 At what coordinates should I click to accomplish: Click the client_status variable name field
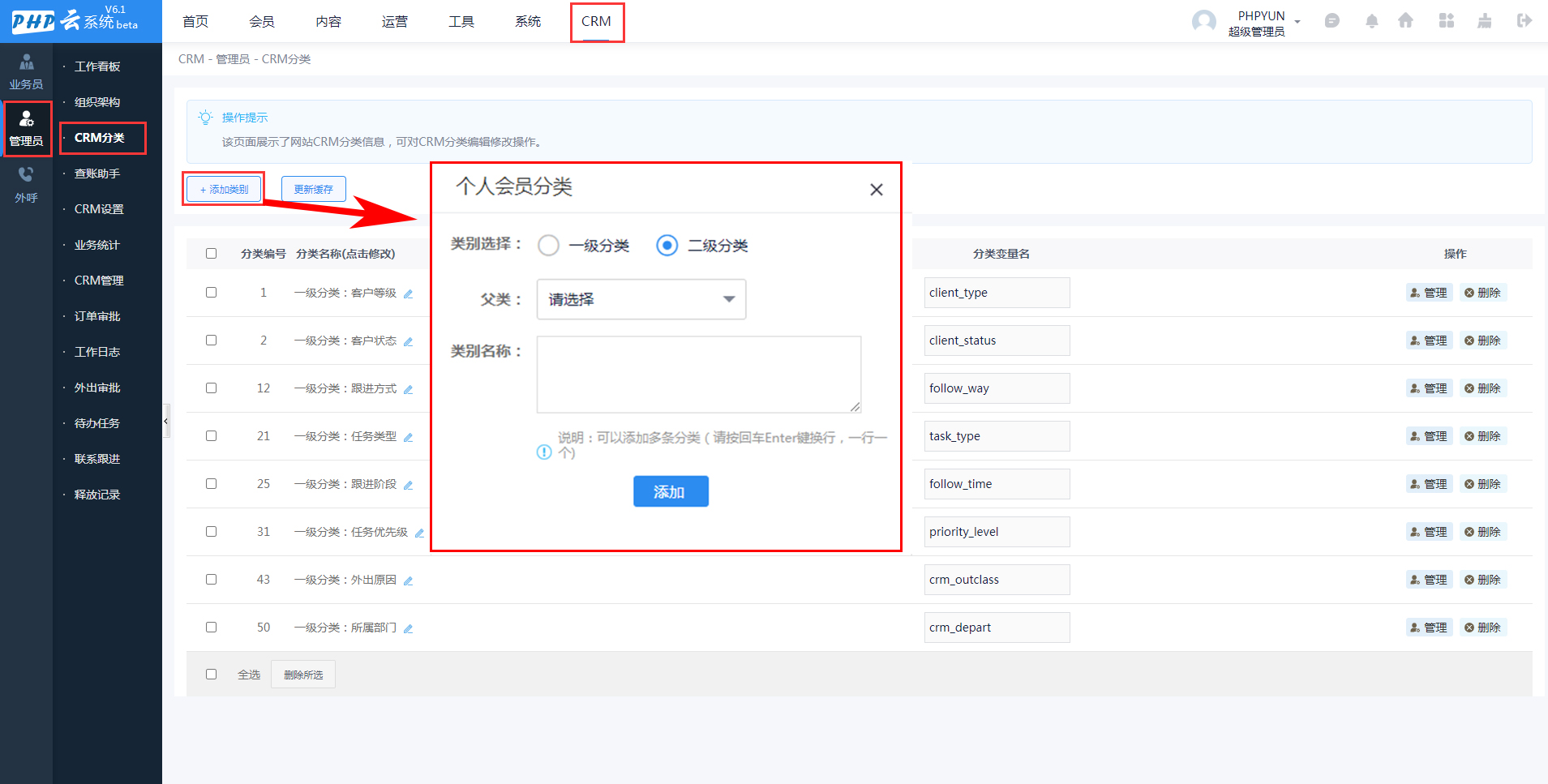[x=997, y=341]
